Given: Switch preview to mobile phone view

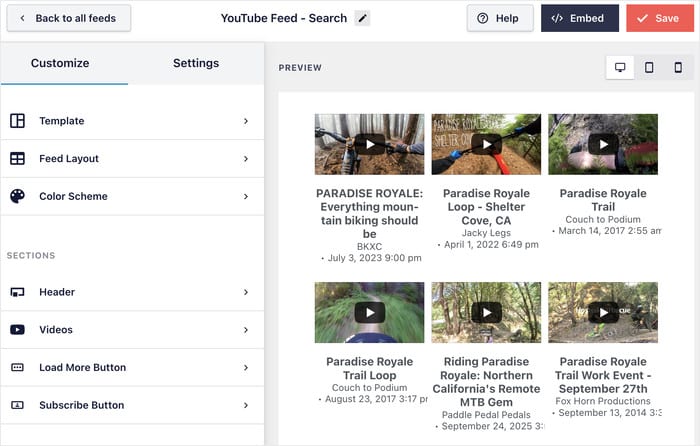Looking at the screenshot, I should point(678,67).
